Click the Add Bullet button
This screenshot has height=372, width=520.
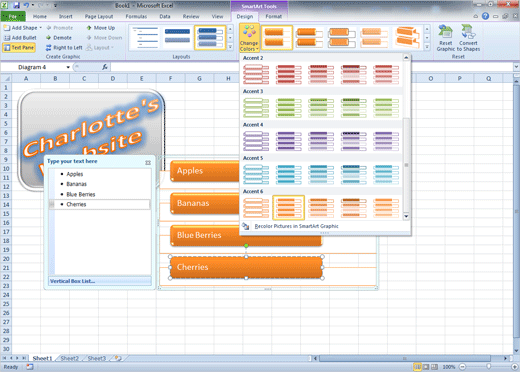click(20, 38)
